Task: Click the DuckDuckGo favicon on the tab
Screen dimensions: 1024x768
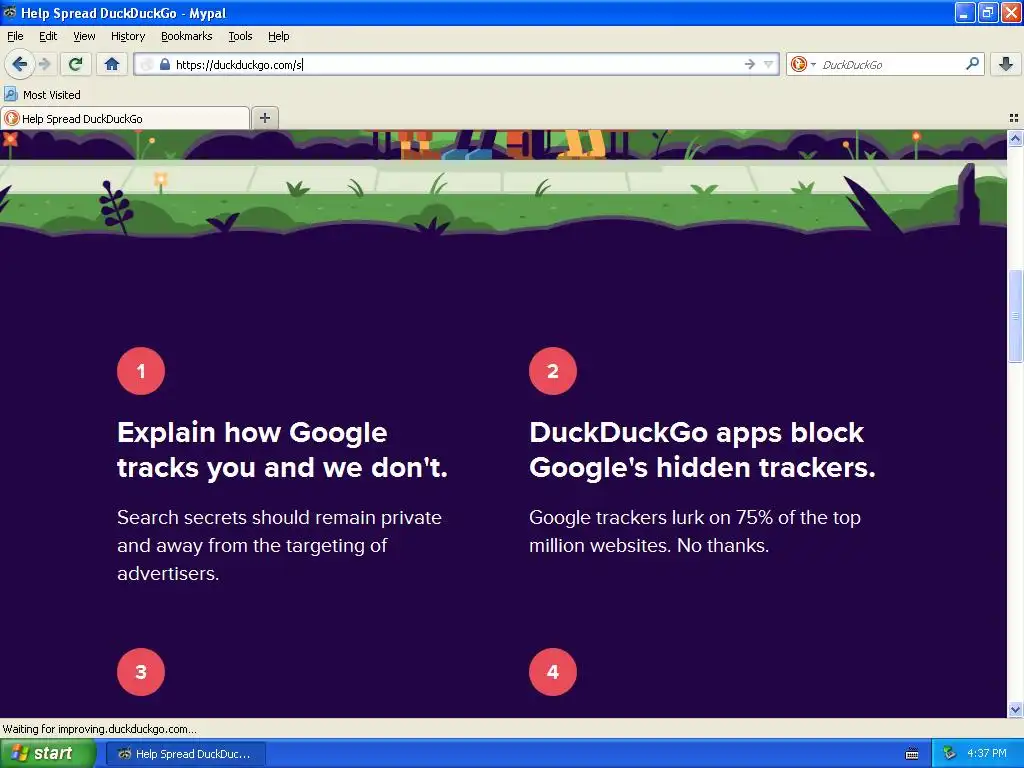Action: [x=11, y=118]
